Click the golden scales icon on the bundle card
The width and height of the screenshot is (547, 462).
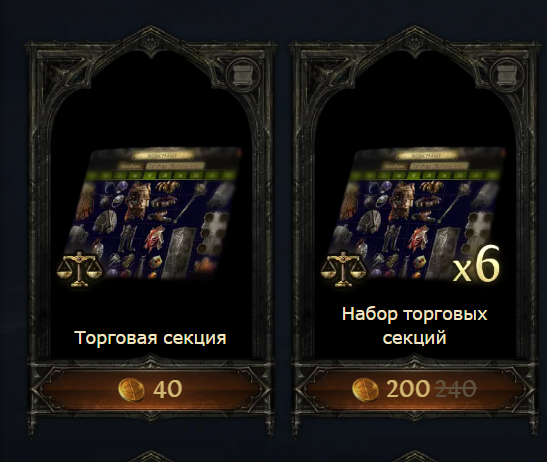coord(344,269)
